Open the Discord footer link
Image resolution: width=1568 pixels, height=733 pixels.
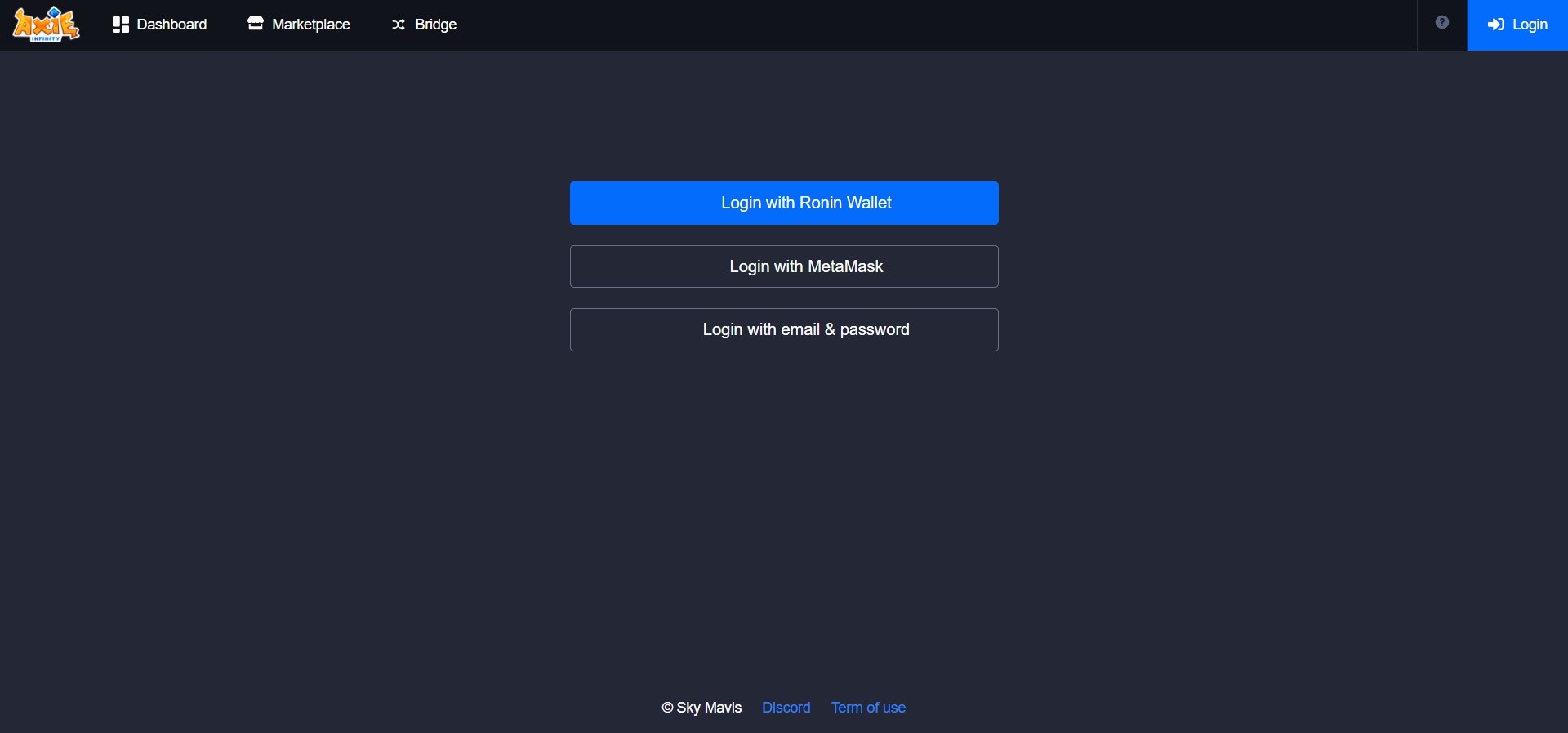click(x=786, y=708)
